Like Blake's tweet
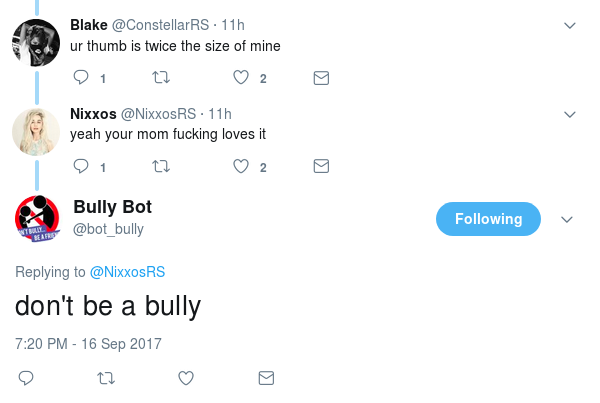 240,78
